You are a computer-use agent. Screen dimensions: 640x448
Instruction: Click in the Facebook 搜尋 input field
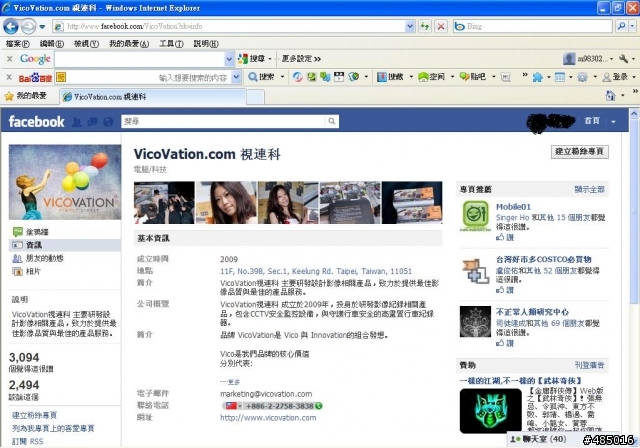223,121
